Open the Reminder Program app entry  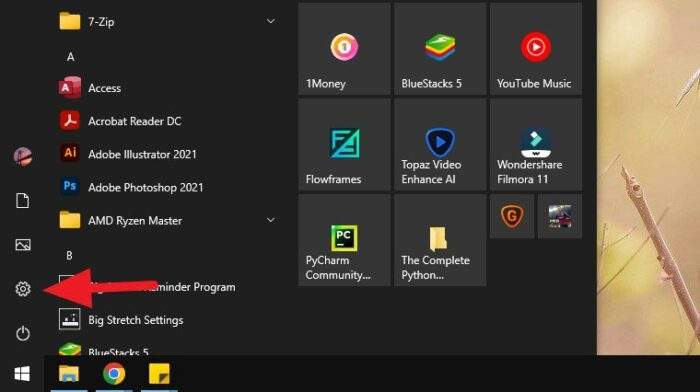(169, 287)
